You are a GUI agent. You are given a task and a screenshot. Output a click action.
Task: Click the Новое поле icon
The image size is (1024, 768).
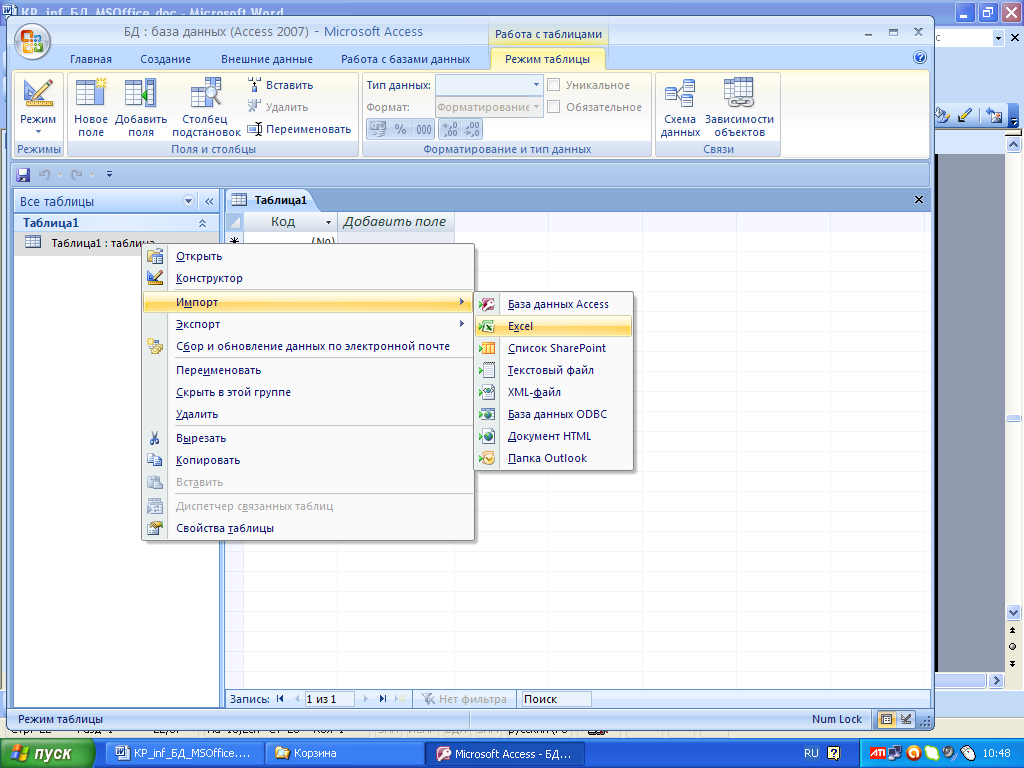[x=90, y=106]
